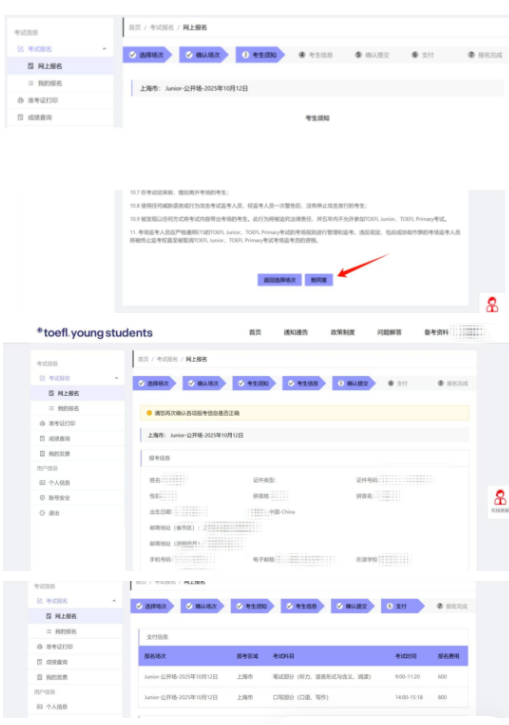Click the 退出 logout icon in sidebar
Screen dimensions: 509x725
(x=42, y=513)
